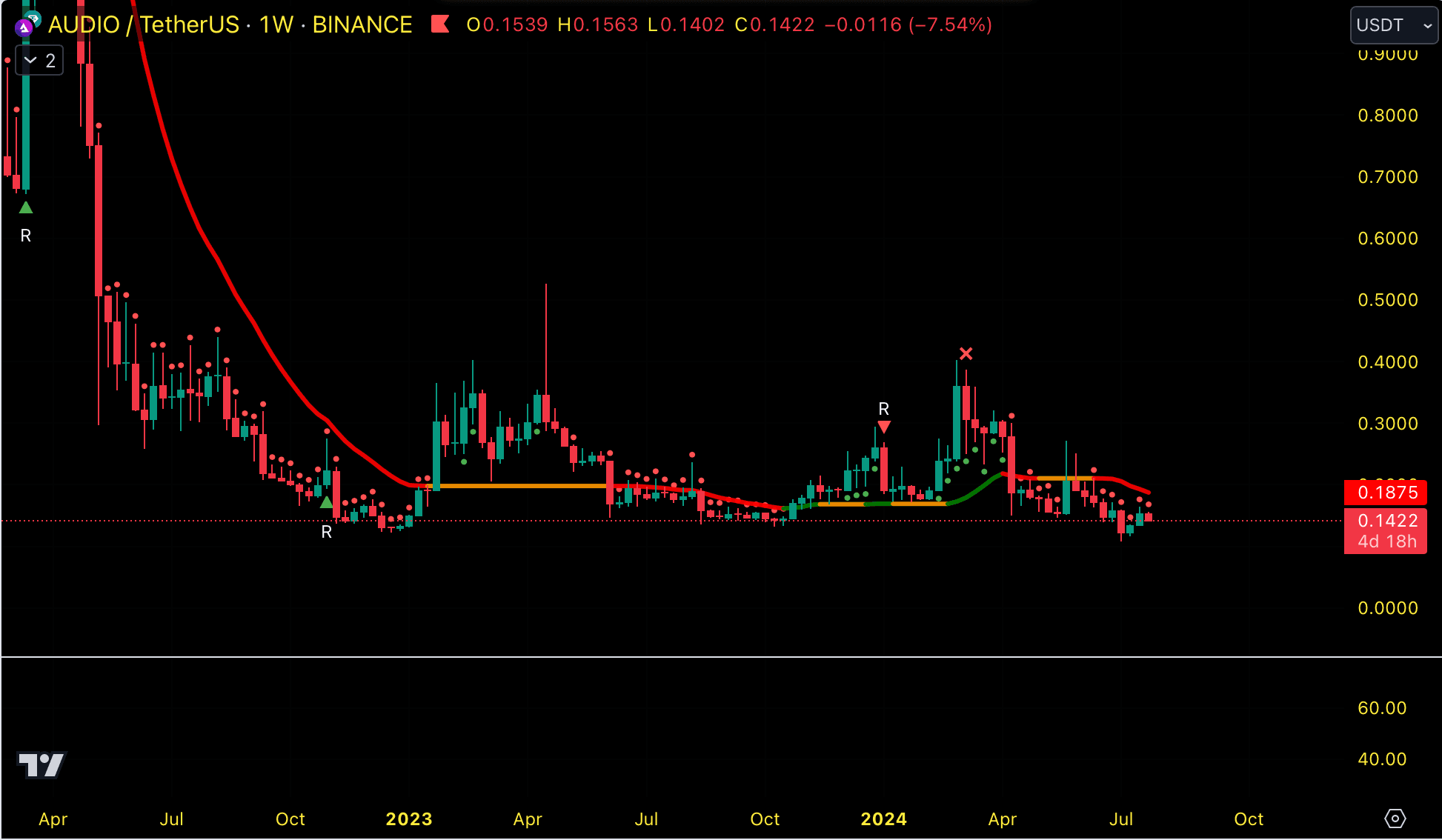Open chart settings hexagon gear icon
The width and height of the screenshot is (1442, 840).
coord(1395,819)
